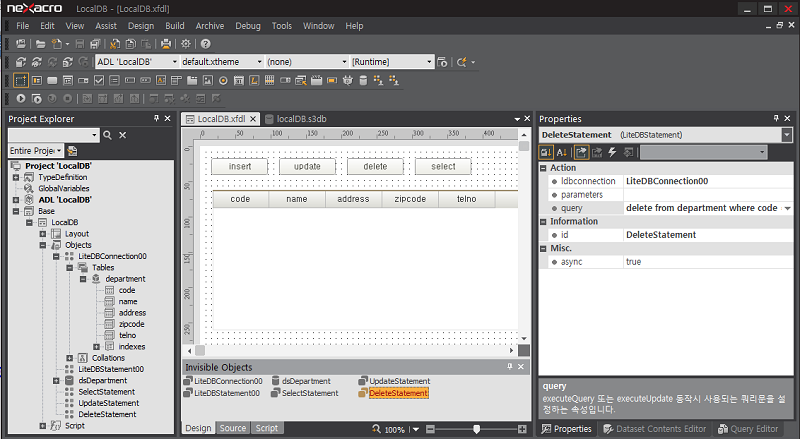
Task: Pick the ImageViewer component icon
Action: (208, 80)
